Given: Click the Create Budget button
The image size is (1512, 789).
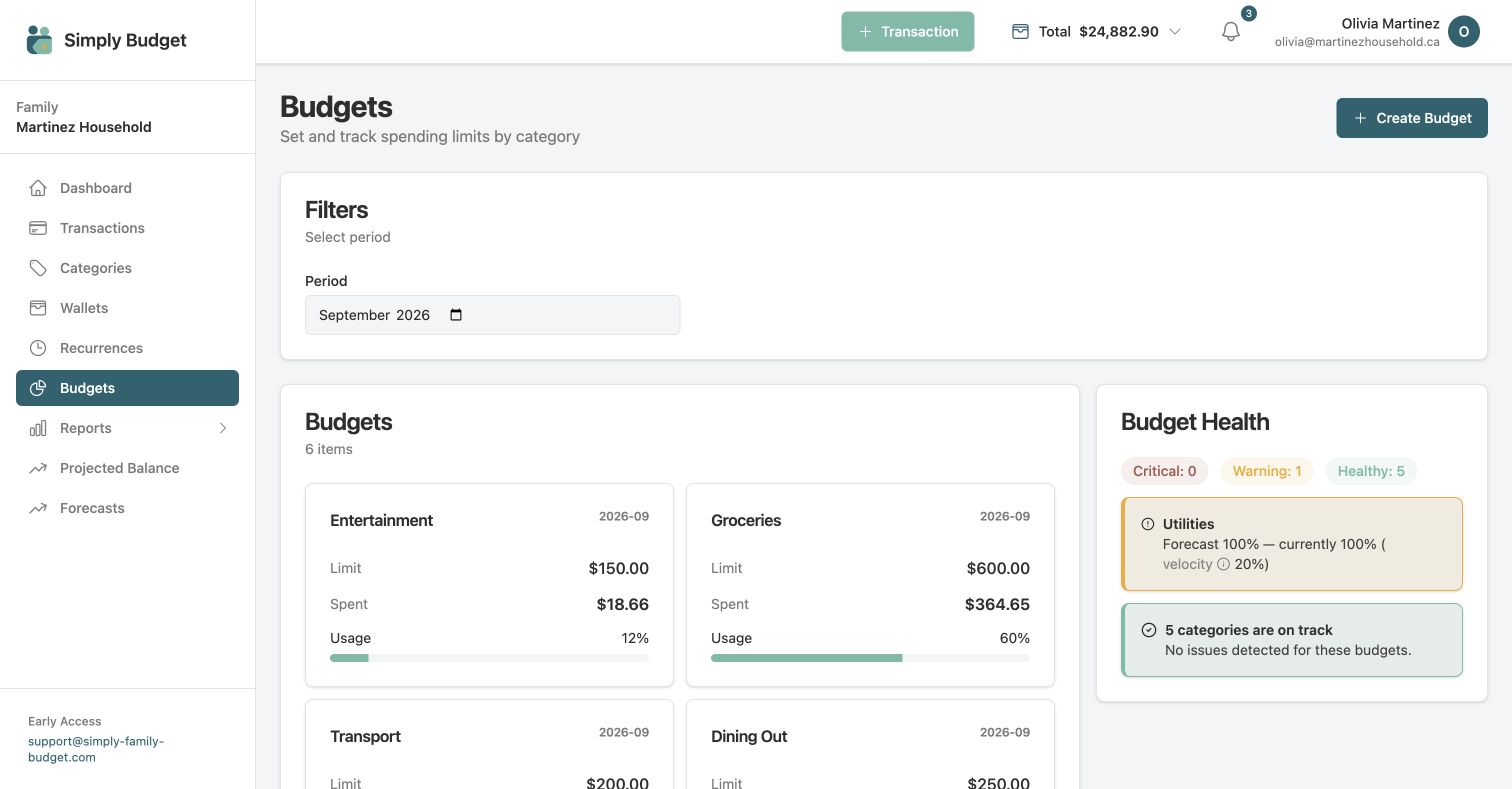Looking at the screenshot, I should (1411, 118).
